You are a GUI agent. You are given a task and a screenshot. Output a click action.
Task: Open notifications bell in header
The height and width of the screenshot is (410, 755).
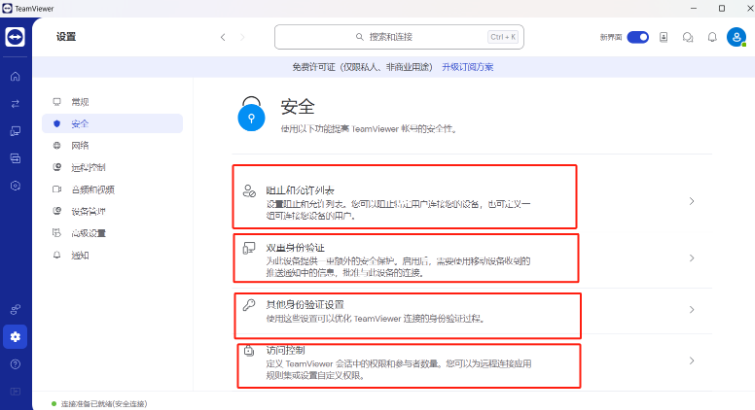712,37
